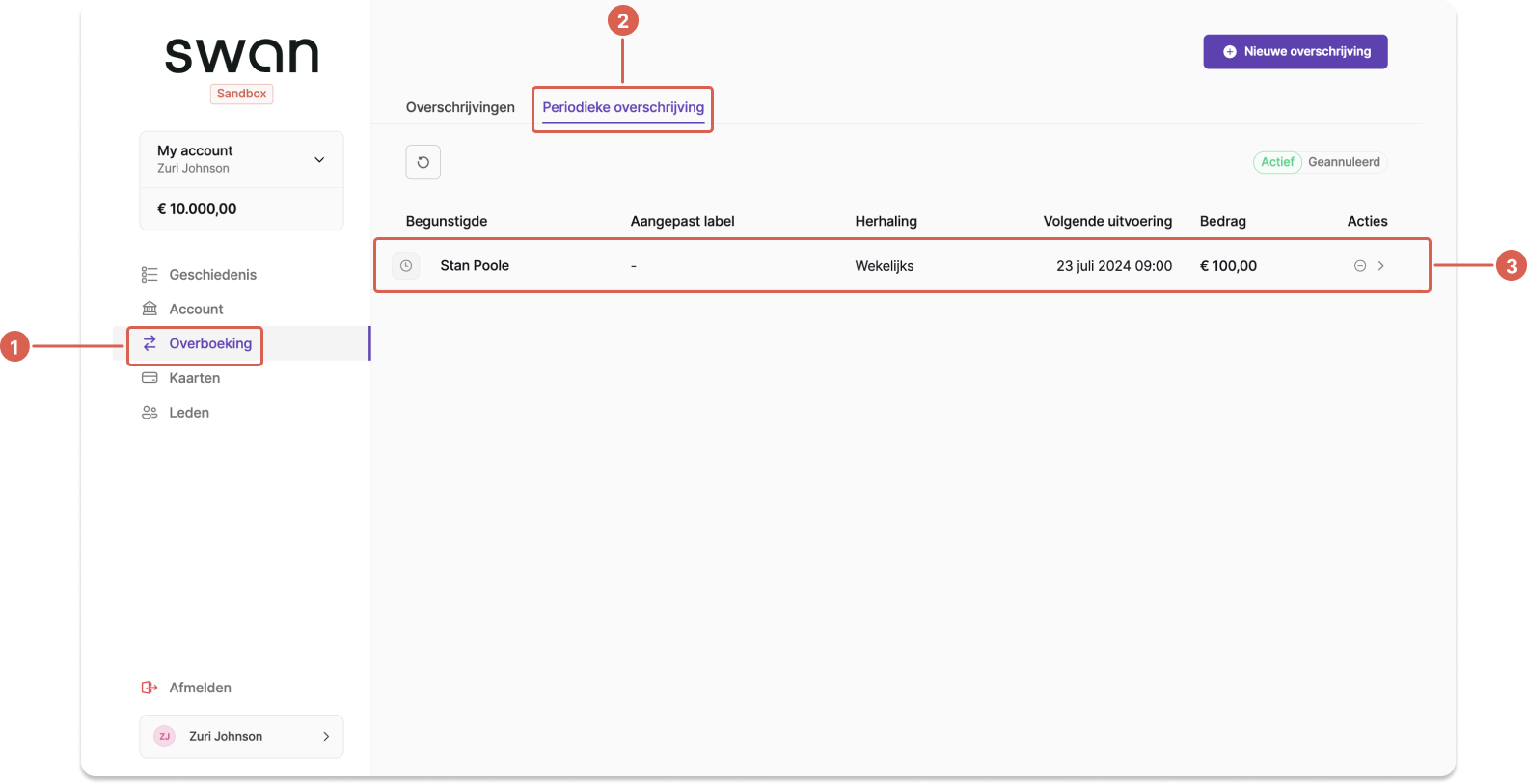Filter by Actief status
This screenshot has height=784, width=1527.
(1277, 162)
